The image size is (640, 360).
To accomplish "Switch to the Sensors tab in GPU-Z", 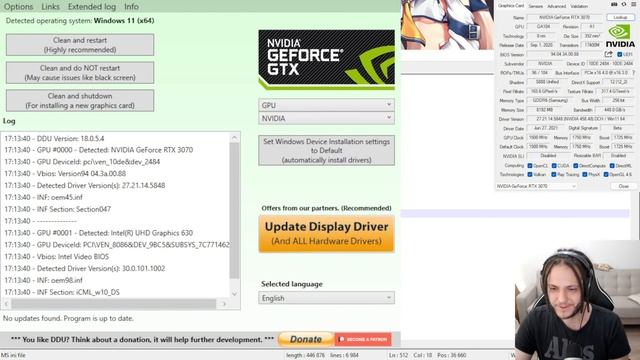I will point(536,6).
